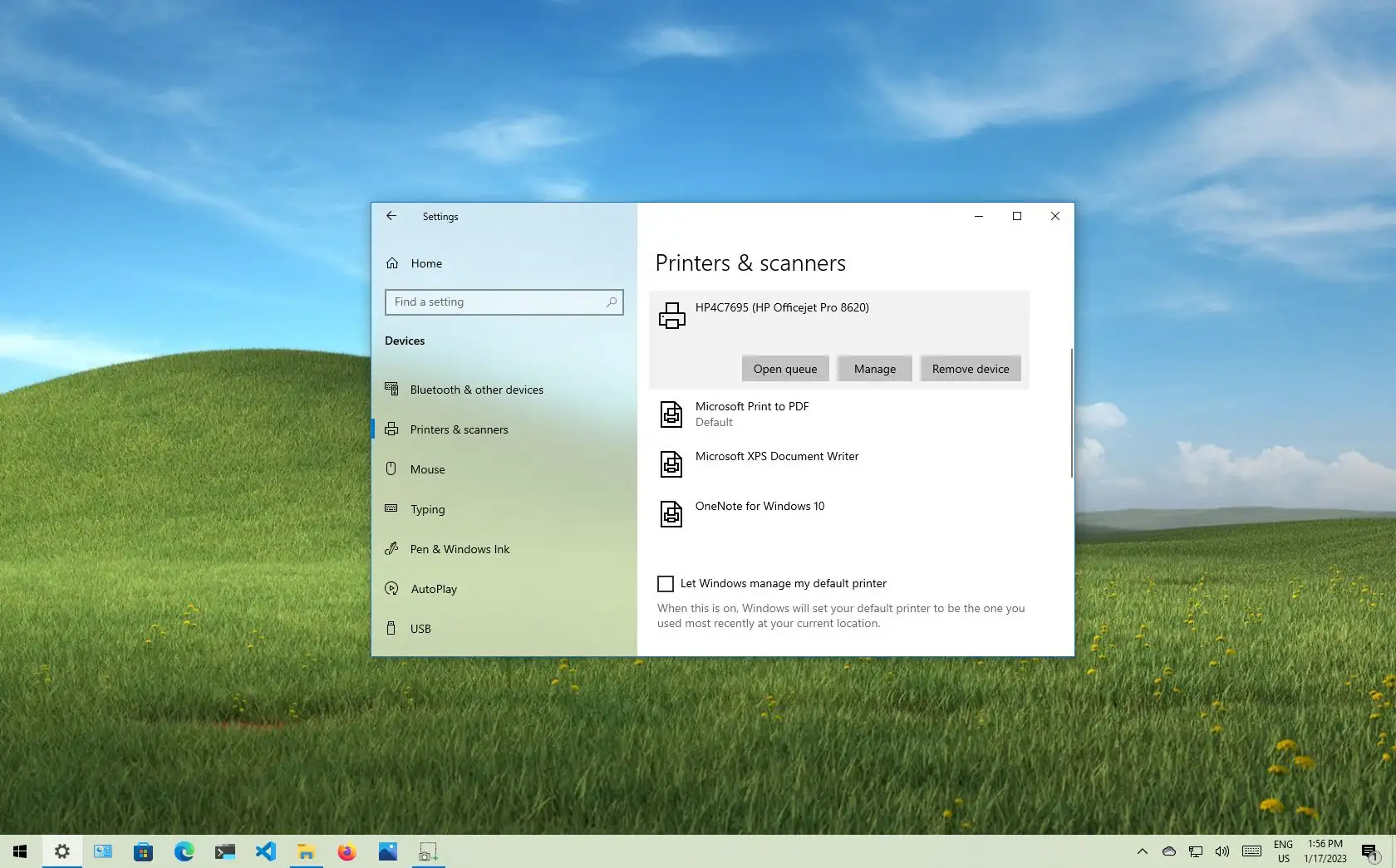Open the Typing settings page

(426, 509)
